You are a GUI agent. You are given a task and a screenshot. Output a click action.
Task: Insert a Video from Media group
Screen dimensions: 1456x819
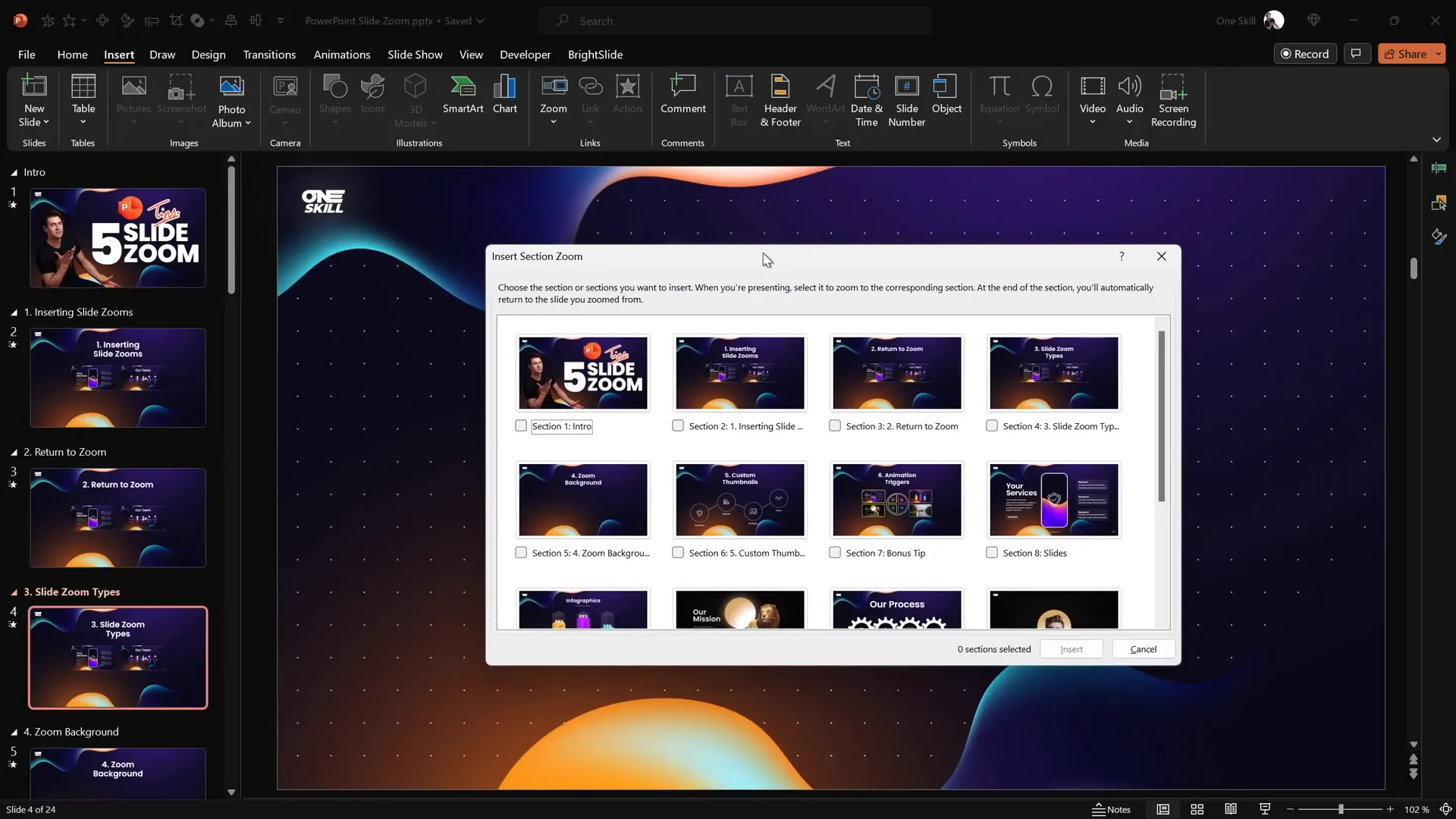click(x=1092, y=100)
